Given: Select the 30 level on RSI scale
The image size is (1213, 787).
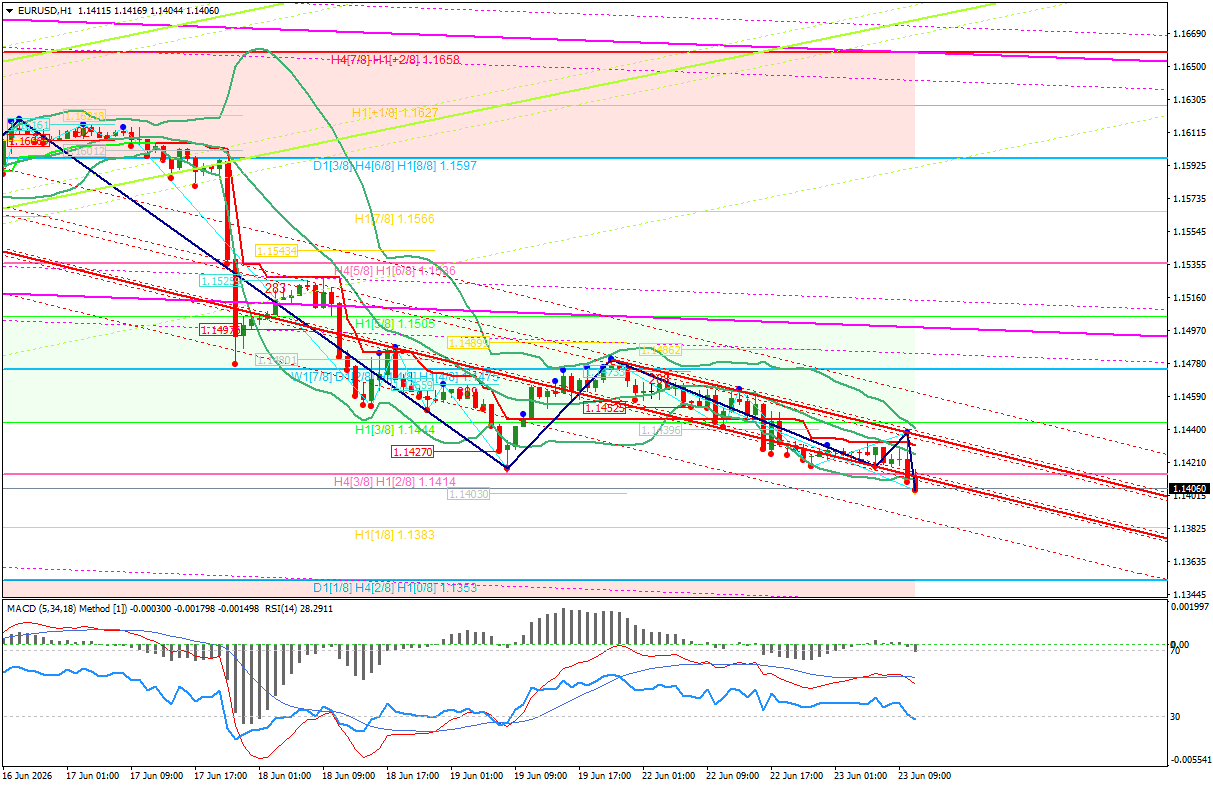Looking at the screenshot, I should (1176, 717).
